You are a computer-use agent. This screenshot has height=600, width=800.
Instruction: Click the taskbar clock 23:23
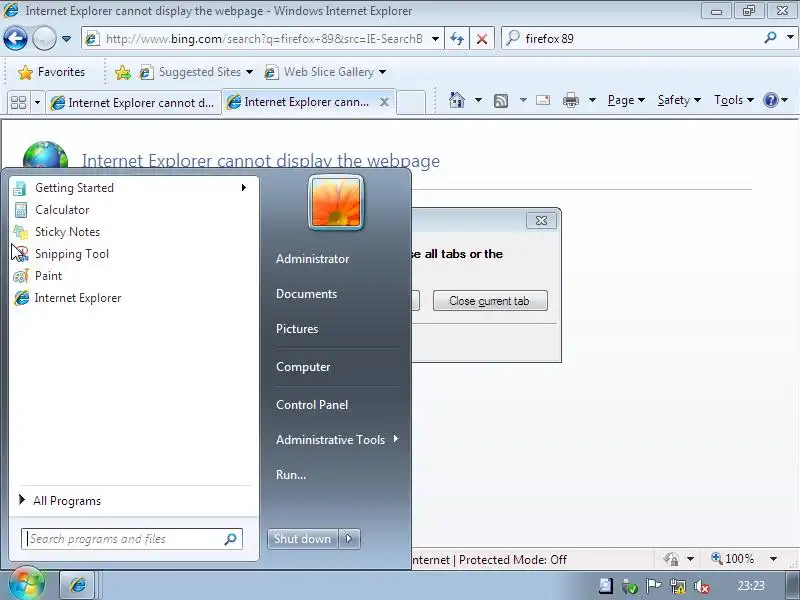pyautogui.click(x=751, y=586)
